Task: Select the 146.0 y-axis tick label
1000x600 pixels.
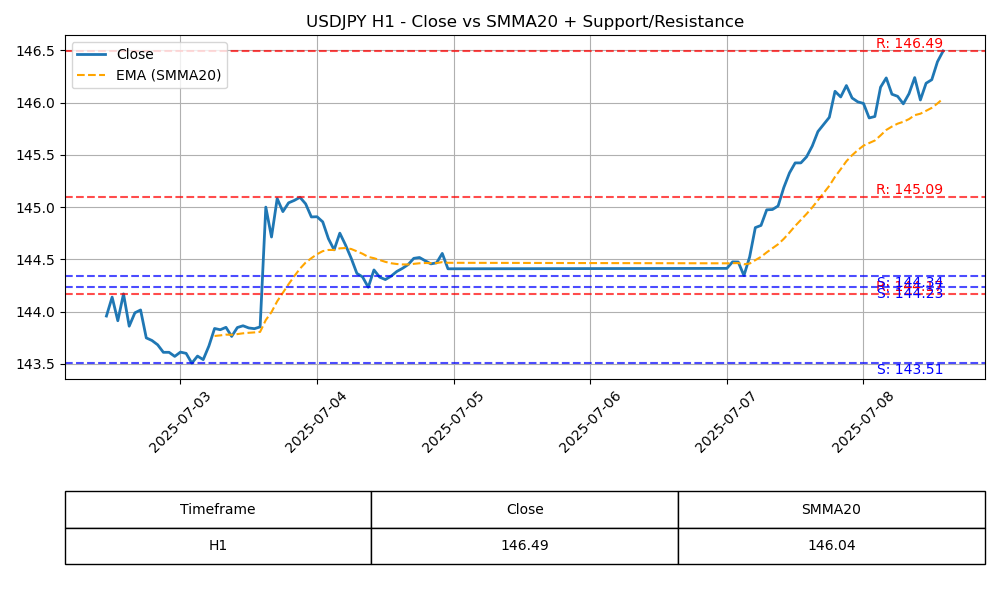Action: [x=36, y=103]
